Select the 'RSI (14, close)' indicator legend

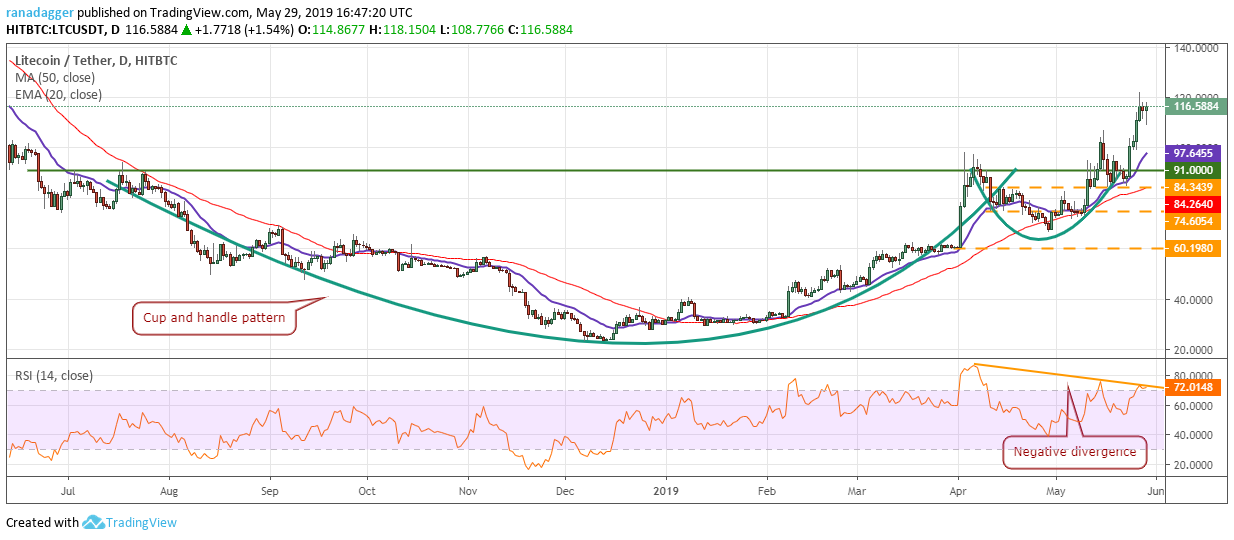pyautogui.click(x=55, y=376)
